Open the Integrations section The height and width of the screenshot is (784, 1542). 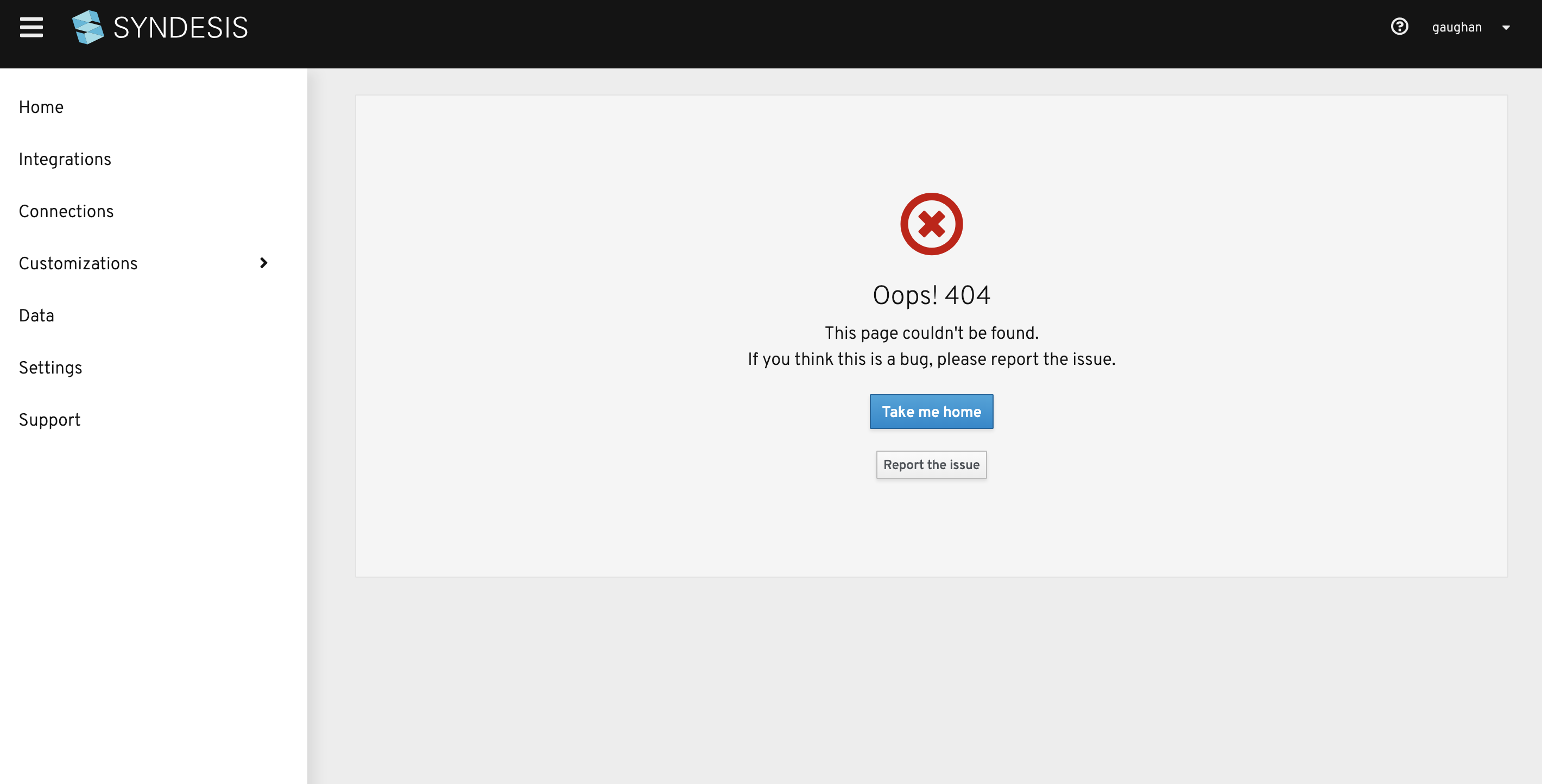pos(65,159)
